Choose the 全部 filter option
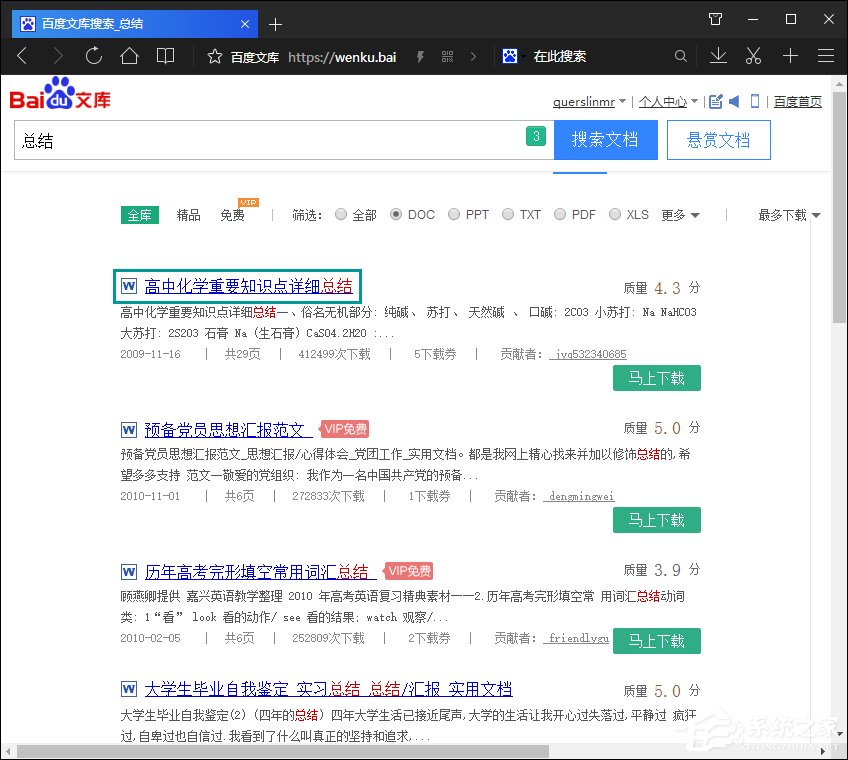This screenshot has height=760, width=848. tap(342, 214)
